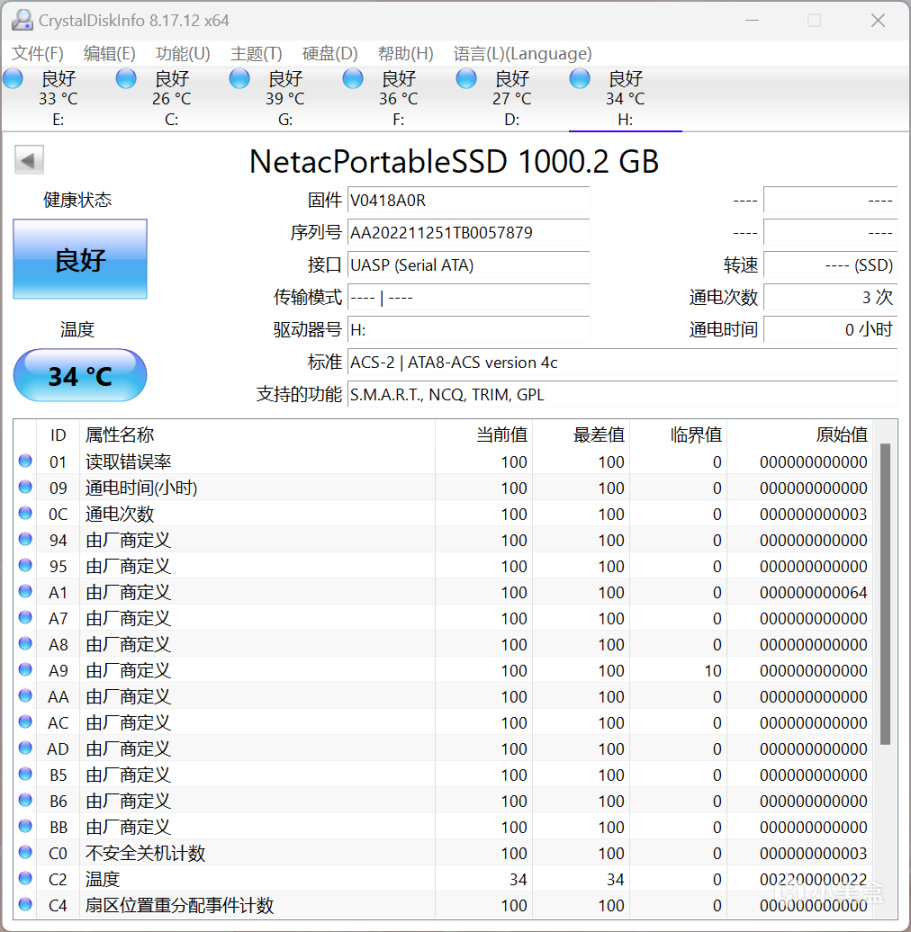Click the status dot for row A9
The height and width of the screenshot is (932, 911).
point(25,670)
